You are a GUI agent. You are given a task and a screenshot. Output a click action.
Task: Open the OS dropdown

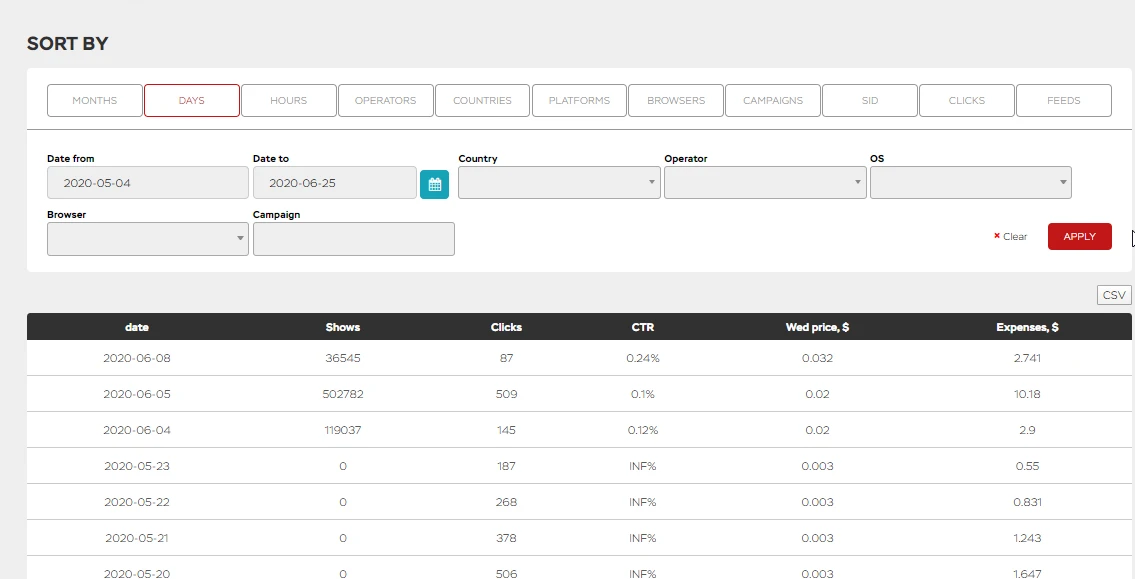coord(971,182)
